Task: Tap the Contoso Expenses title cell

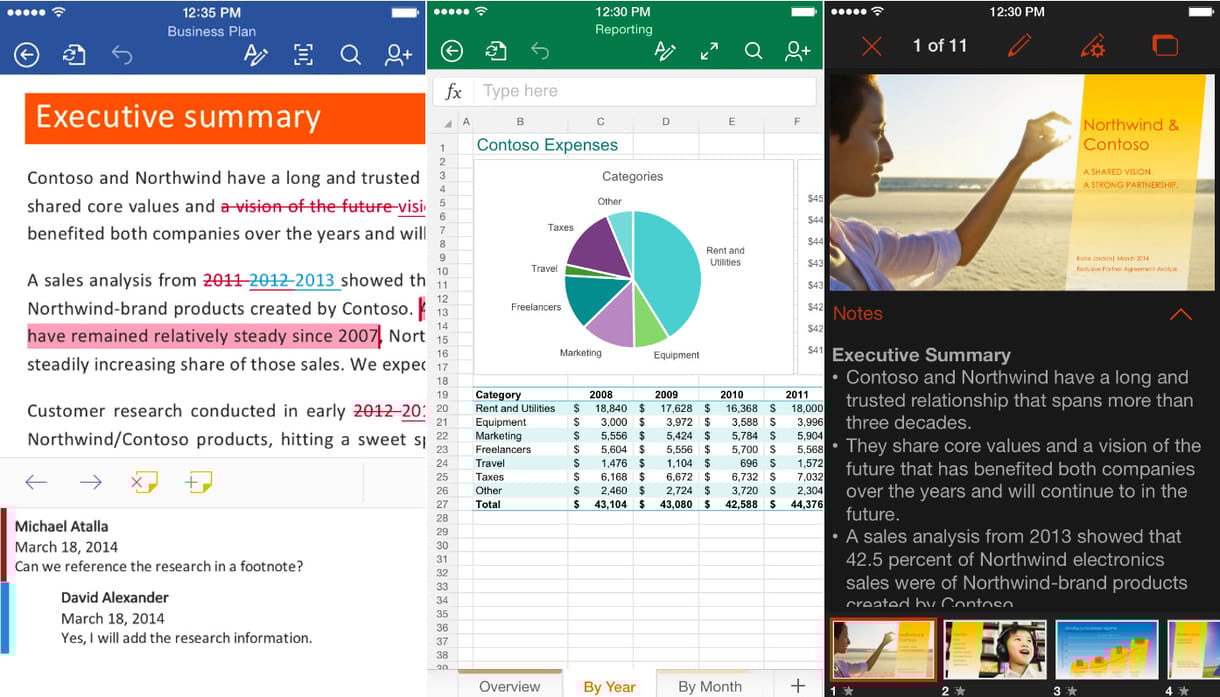Action: point(547,145)
